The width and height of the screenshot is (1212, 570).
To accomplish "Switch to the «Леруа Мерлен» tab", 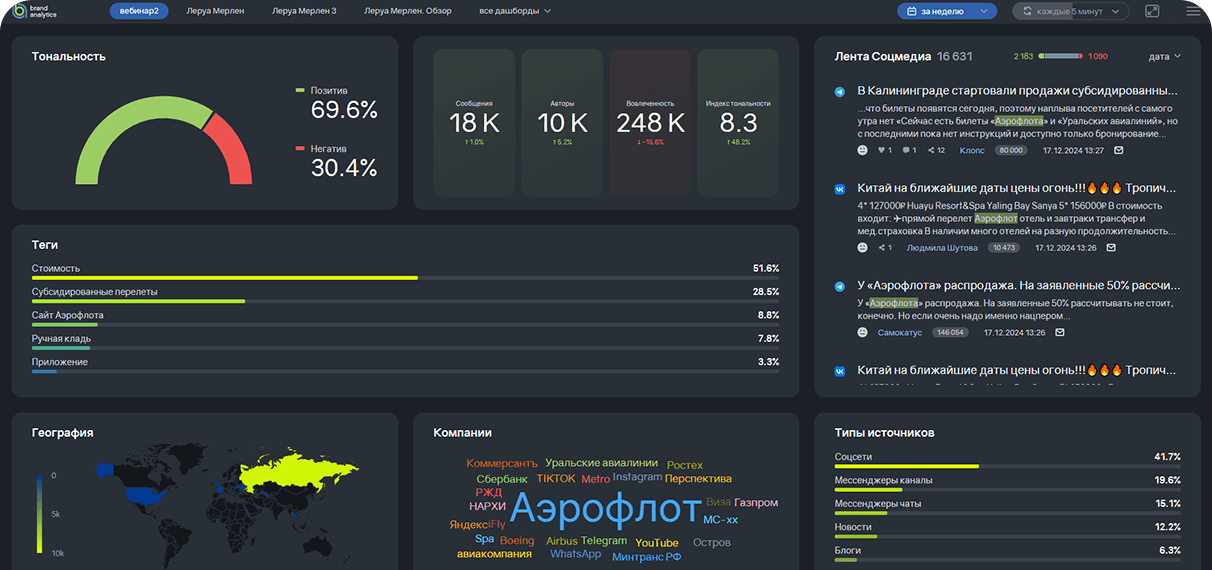I will (x=215, y=11).
